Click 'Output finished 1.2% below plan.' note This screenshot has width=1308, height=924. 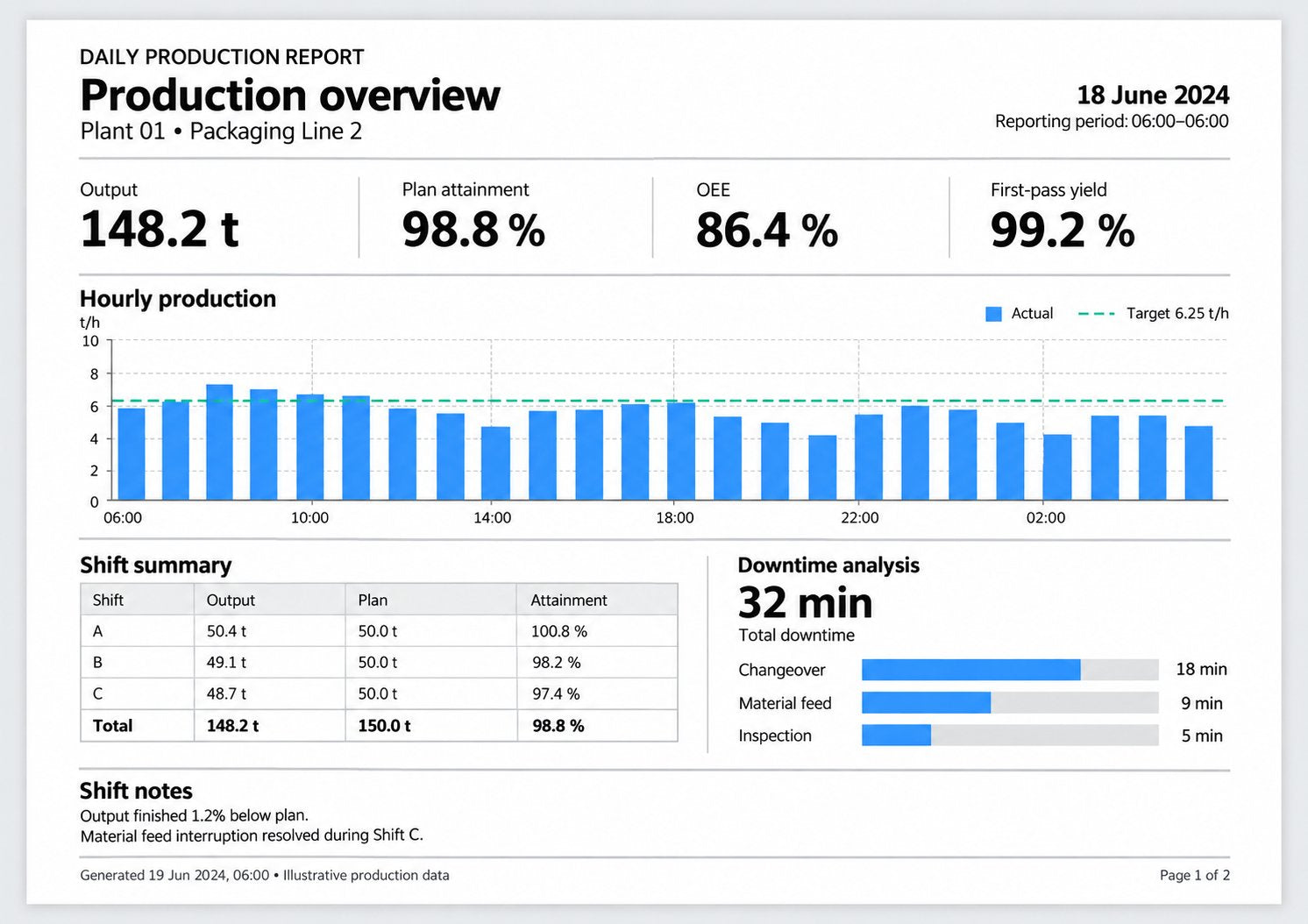tap(194, 816)
